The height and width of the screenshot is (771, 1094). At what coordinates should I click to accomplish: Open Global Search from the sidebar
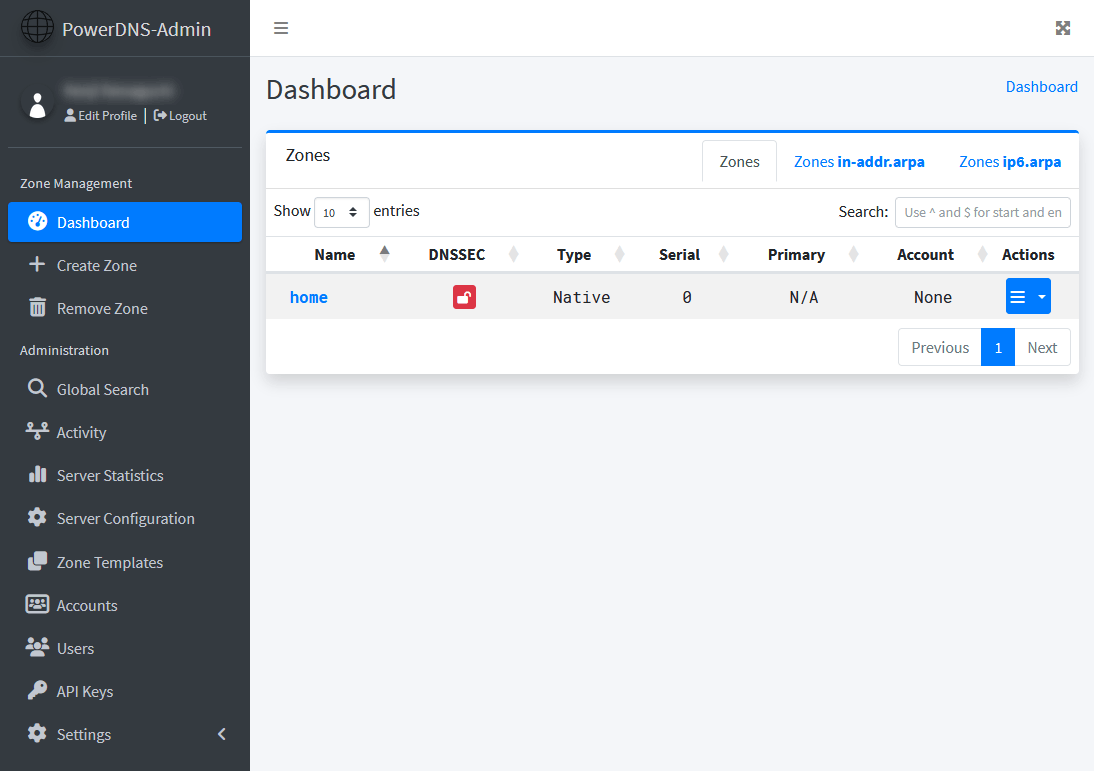(x=37, y=389)
